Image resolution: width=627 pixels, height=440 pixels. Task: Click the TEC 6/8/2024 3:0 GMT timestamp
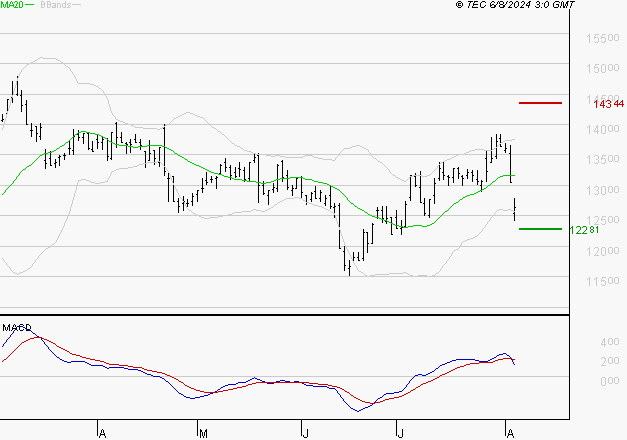click(515, 5)
